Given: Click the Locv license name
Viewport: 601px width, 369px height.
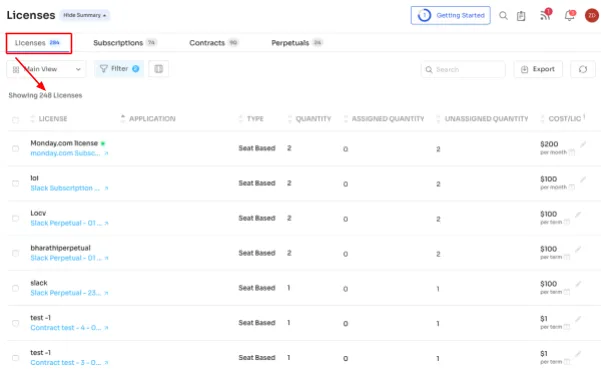Looking at the screenshot, I should tap(38, 213).
